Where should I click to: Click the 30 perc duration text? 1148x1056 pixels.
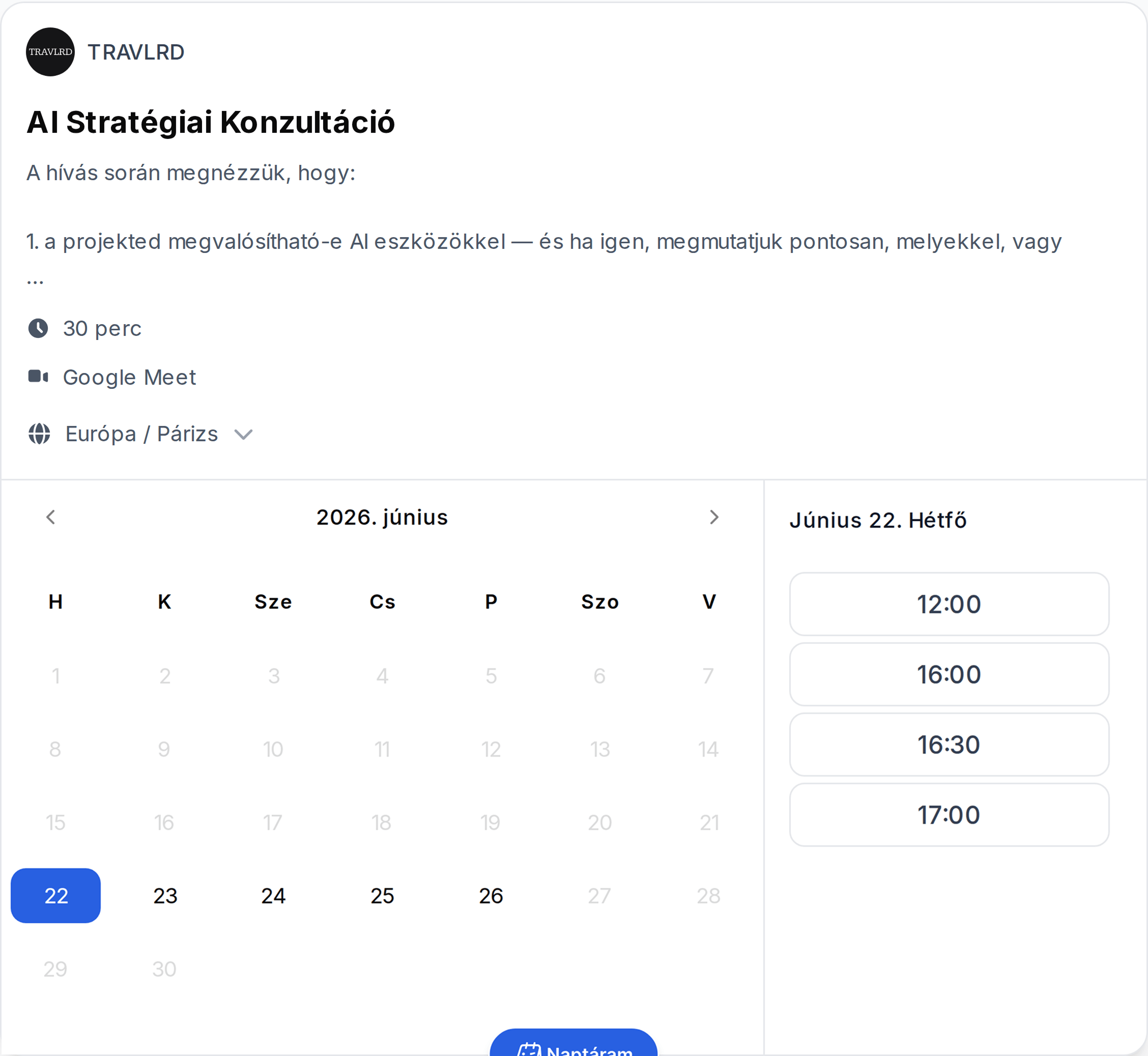click(x=102, y=329)
